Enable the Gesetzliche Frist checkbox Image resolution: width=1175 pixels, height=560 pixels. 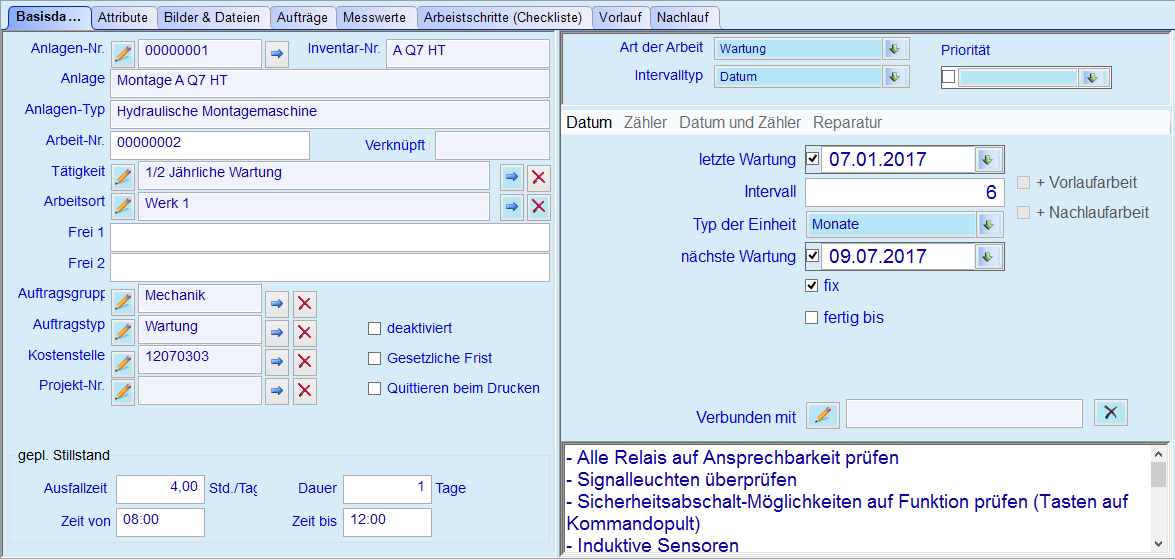click(374, 358)
